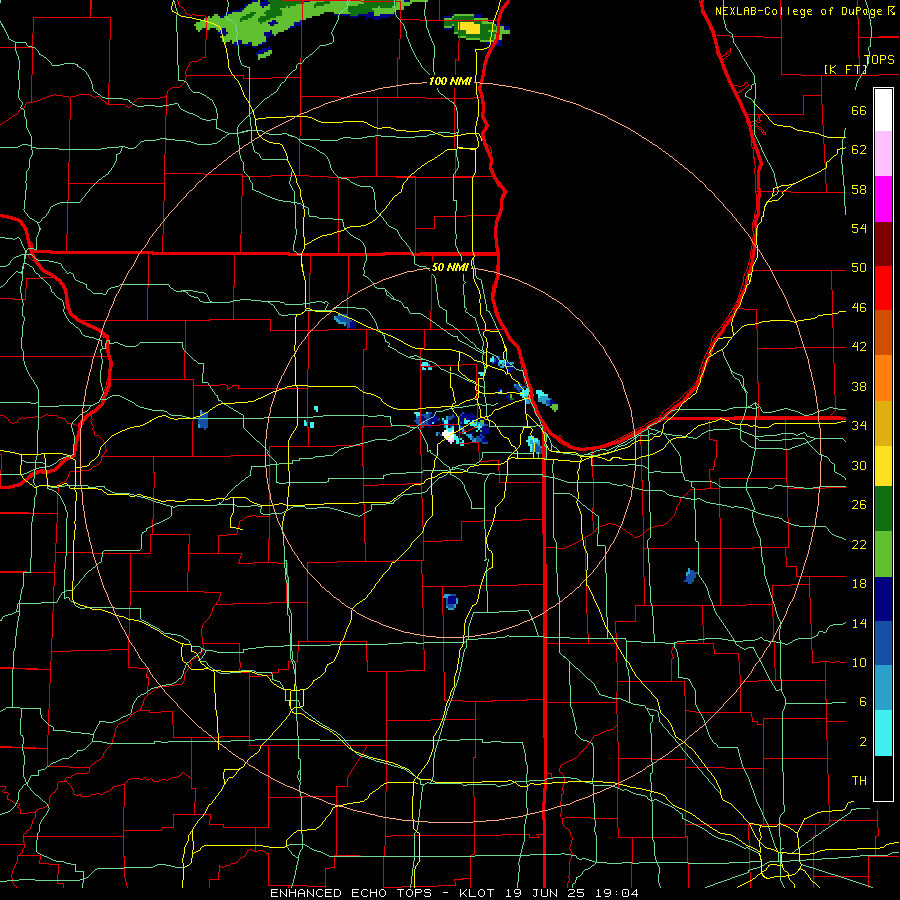Click the bright red 50 kft legend swatch

[883, 288]
